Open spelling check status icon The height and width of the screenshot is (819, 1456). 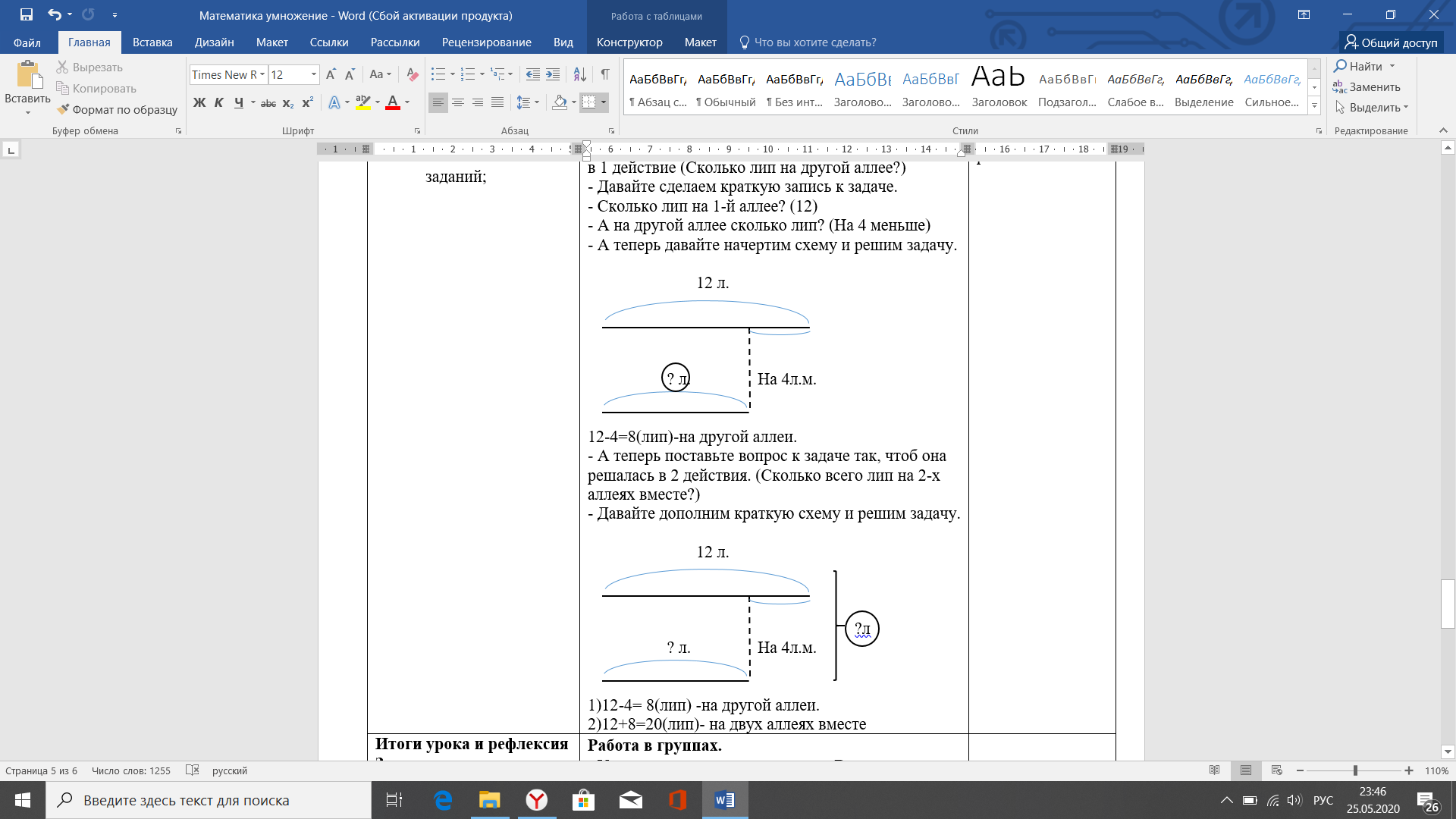click(193, 770)
